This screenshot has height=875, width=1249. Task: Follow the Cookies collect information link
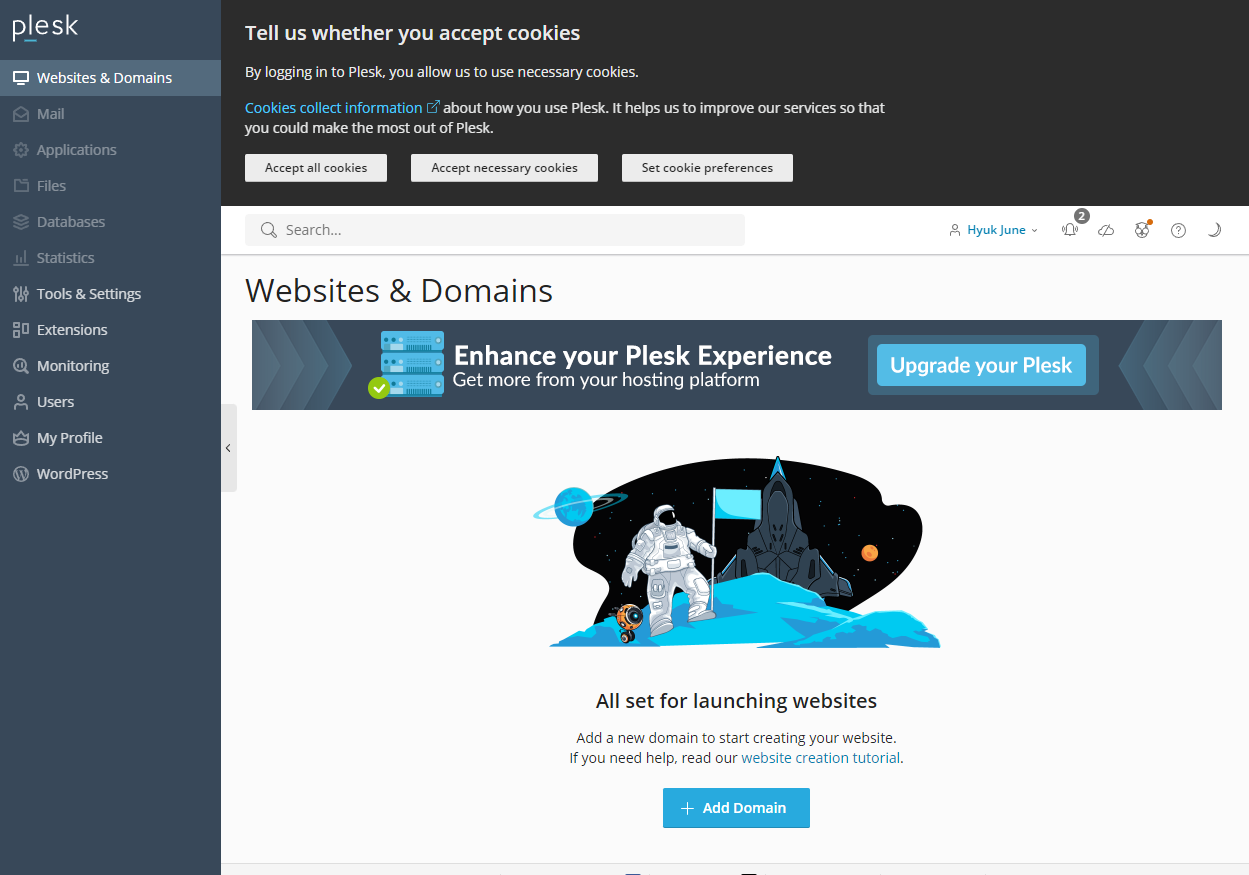coord(342,108)
